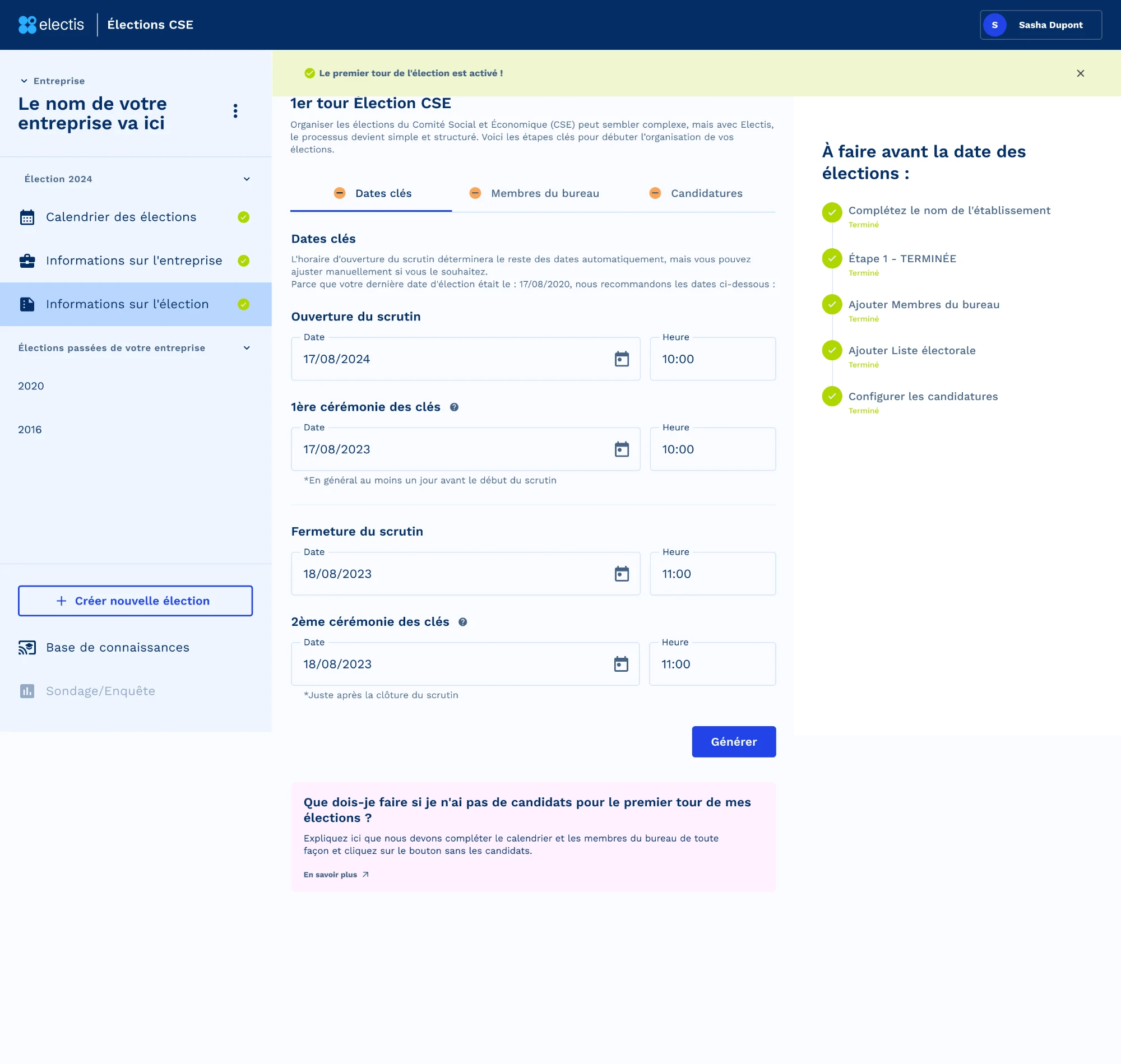Collapse the Élection 2024 section
Screen dimensions: 1121x1064
tap(247, 179)
